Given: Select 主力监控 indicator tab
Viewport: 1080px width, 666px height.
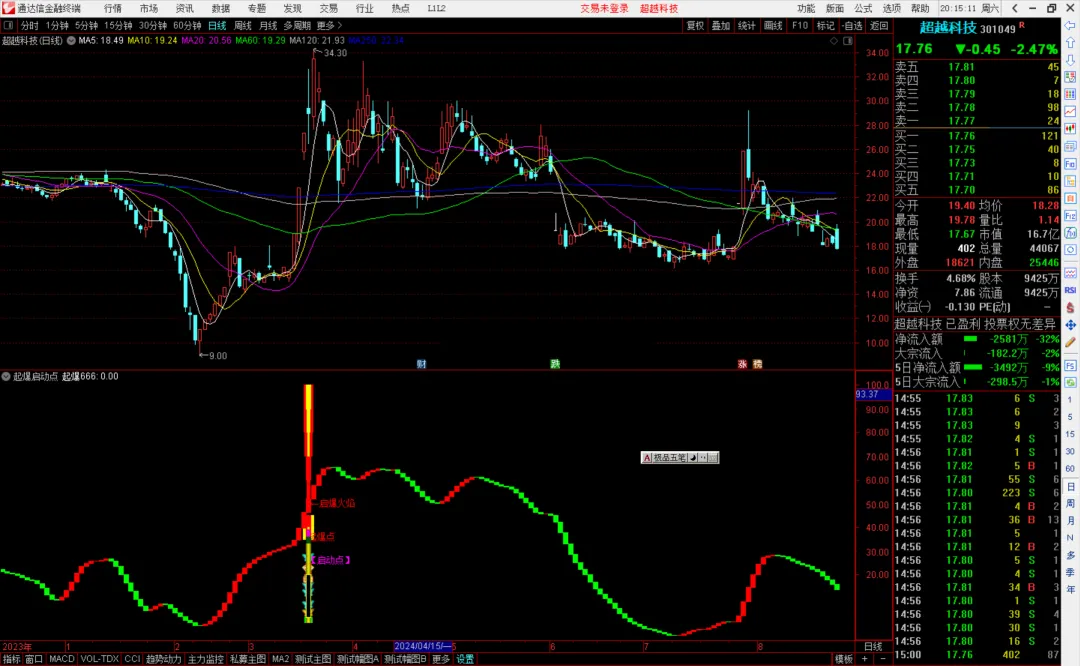Looking at the screenshot, I should point(205,659).
